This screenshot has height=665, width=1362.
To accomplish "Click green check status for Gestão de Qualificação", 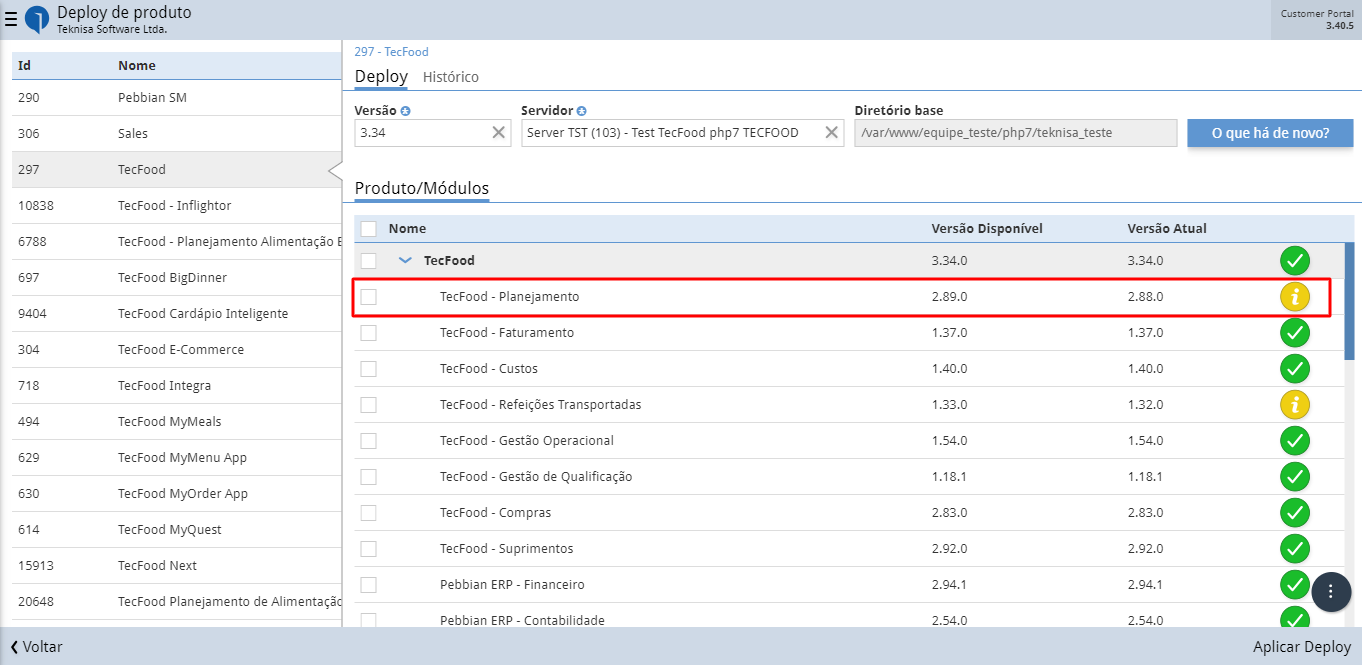I will coord(1295,477).
